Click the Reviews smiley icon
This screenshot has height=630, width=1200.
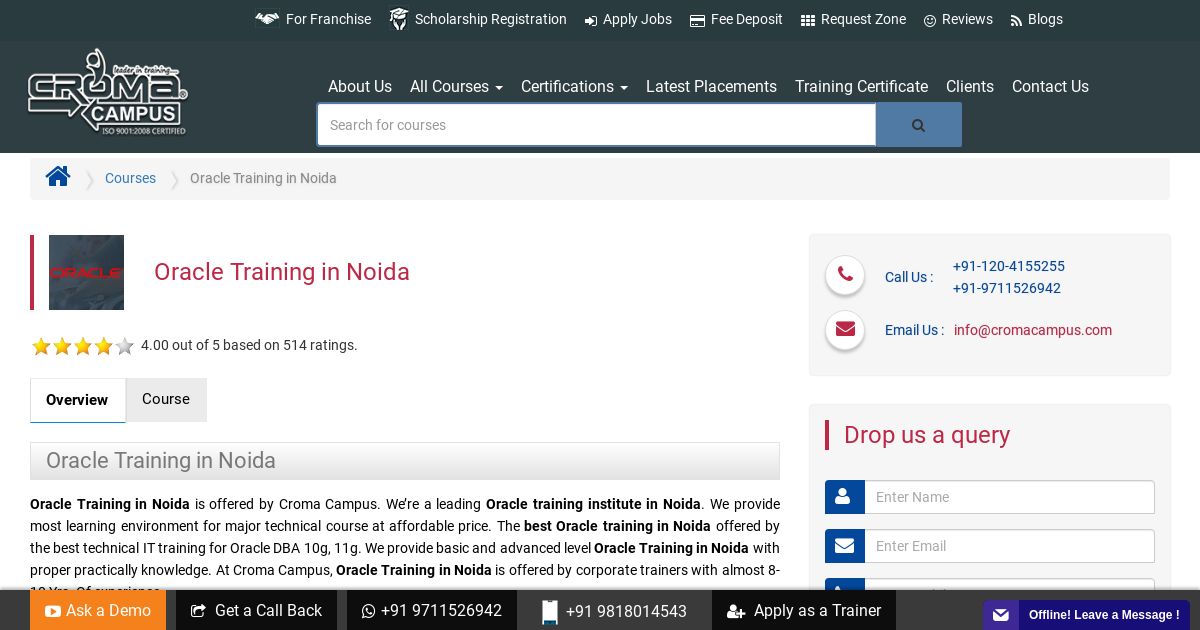(x=930, y=21)
